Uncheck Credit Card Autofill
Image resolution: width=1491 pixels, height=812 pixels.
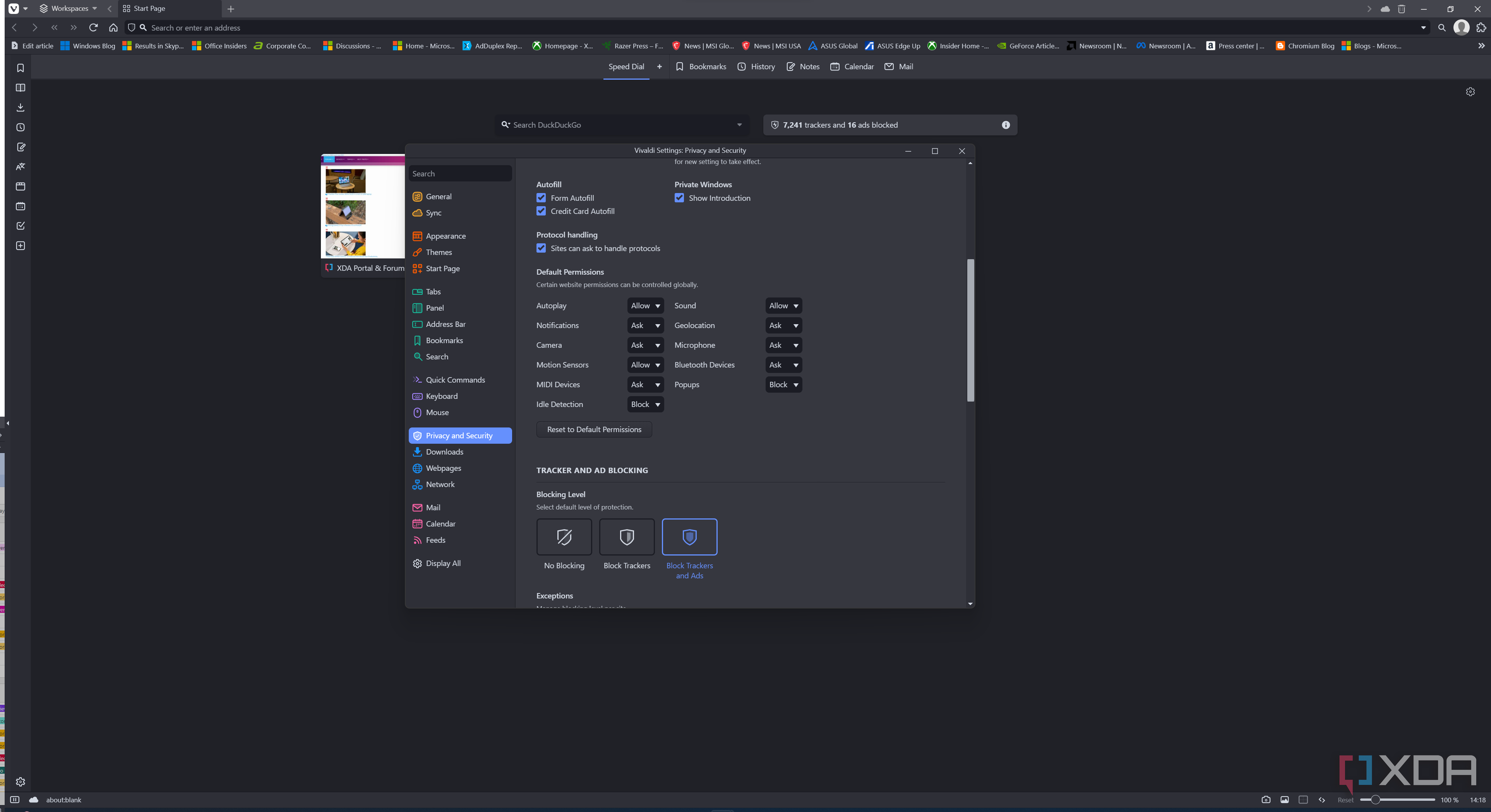[541, 211]
